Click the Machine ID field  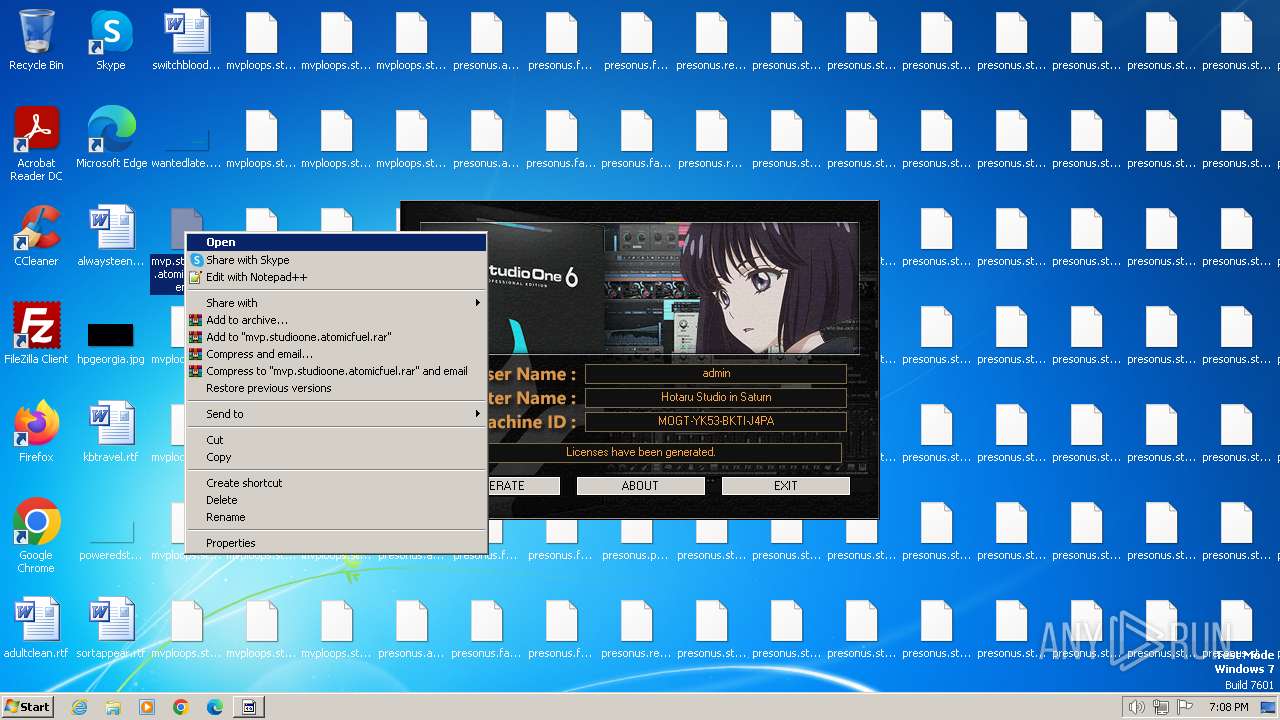[x=716, y=421]
